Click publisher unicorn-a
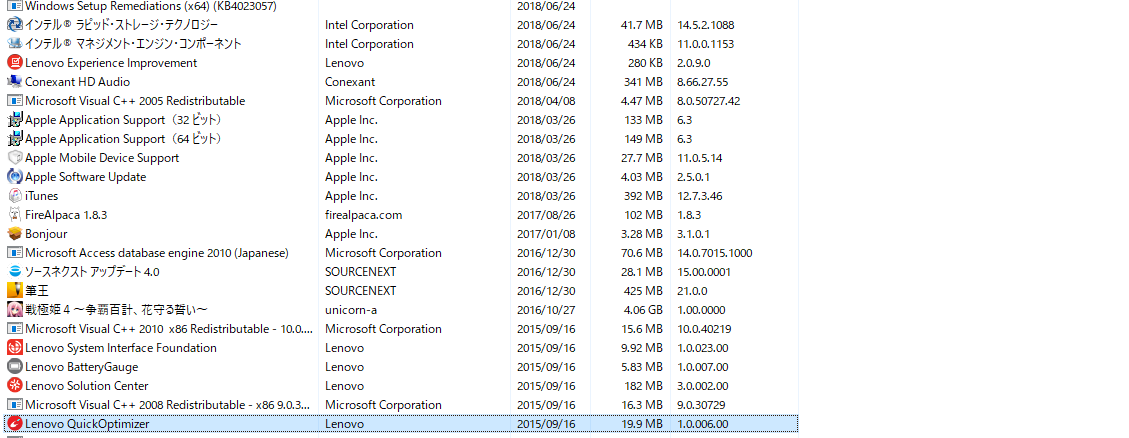 coord(351,310)
